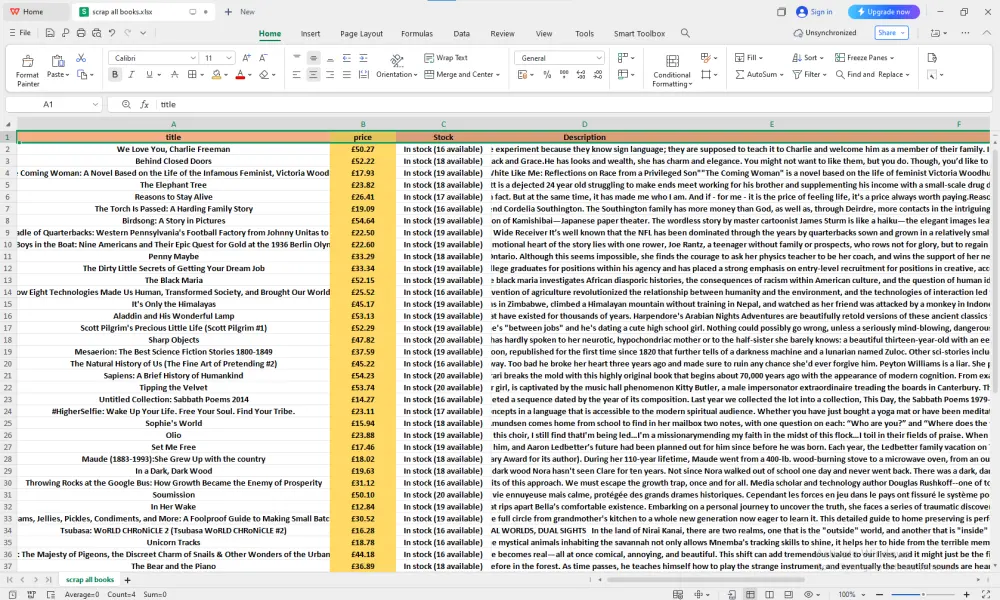Adjust the zoom slider in status bar
This screenshot has height=600, width=1000.
tap(921, 594)
